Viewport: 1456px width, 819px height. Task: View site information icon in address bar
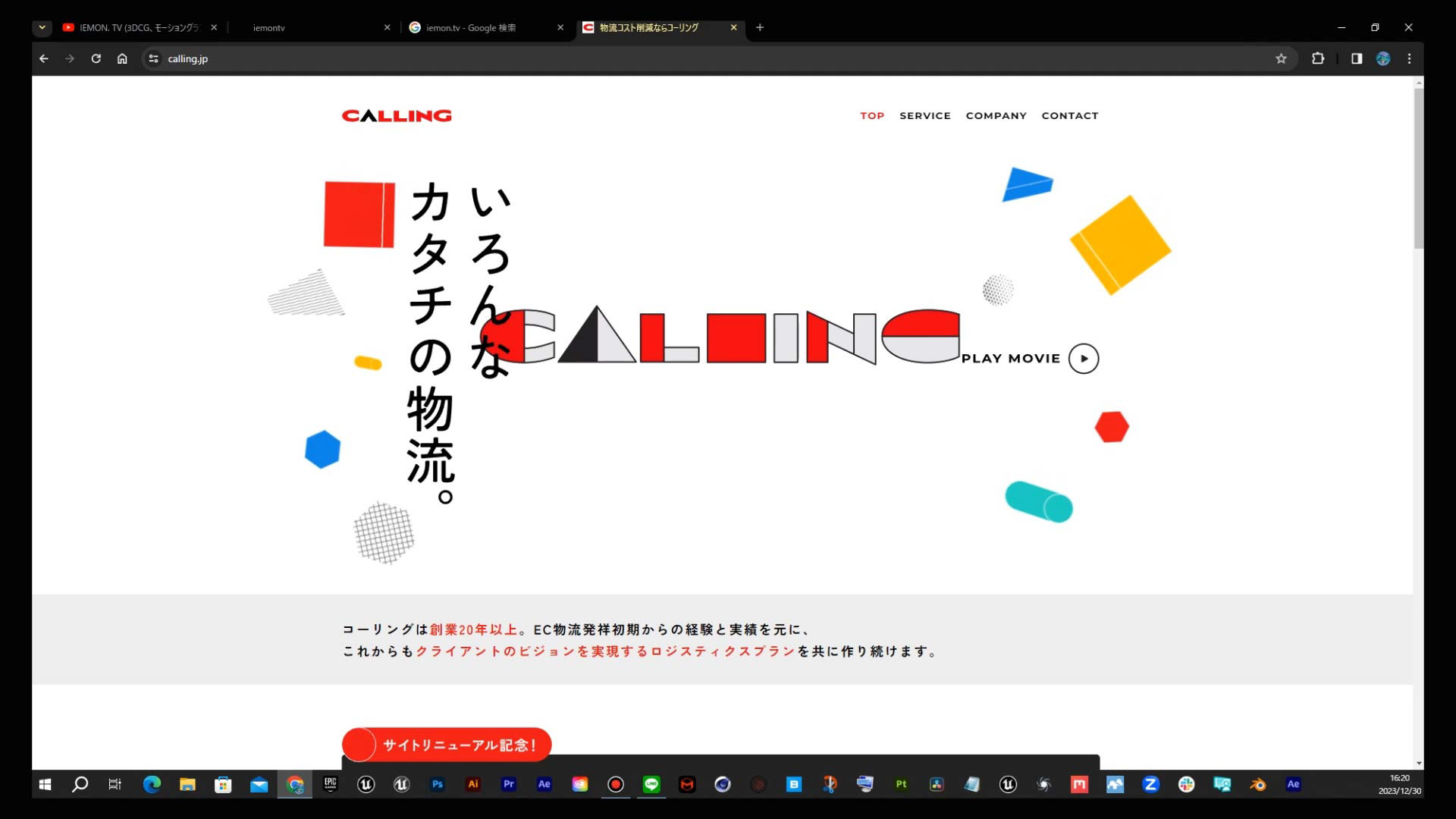153,58
